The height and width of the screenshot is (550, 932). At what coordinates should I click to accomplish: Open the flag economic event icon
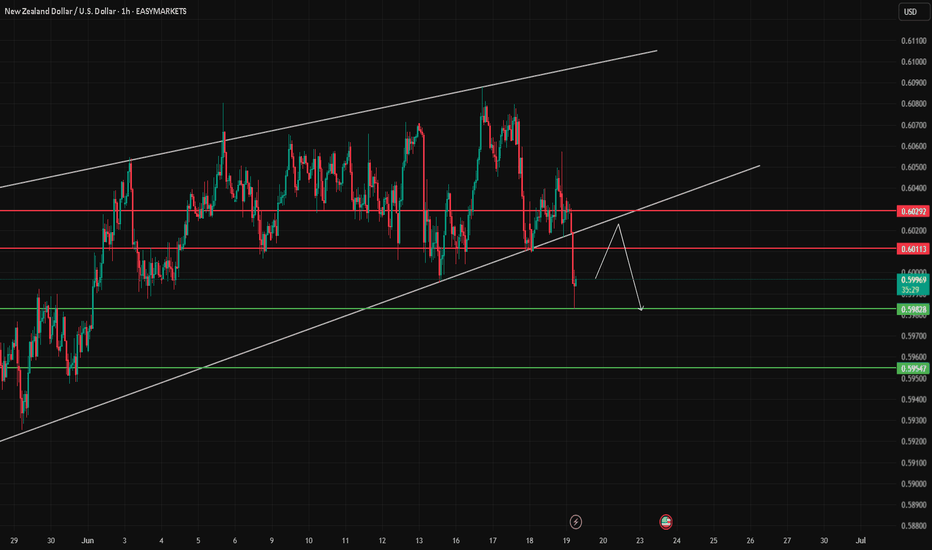666,522
